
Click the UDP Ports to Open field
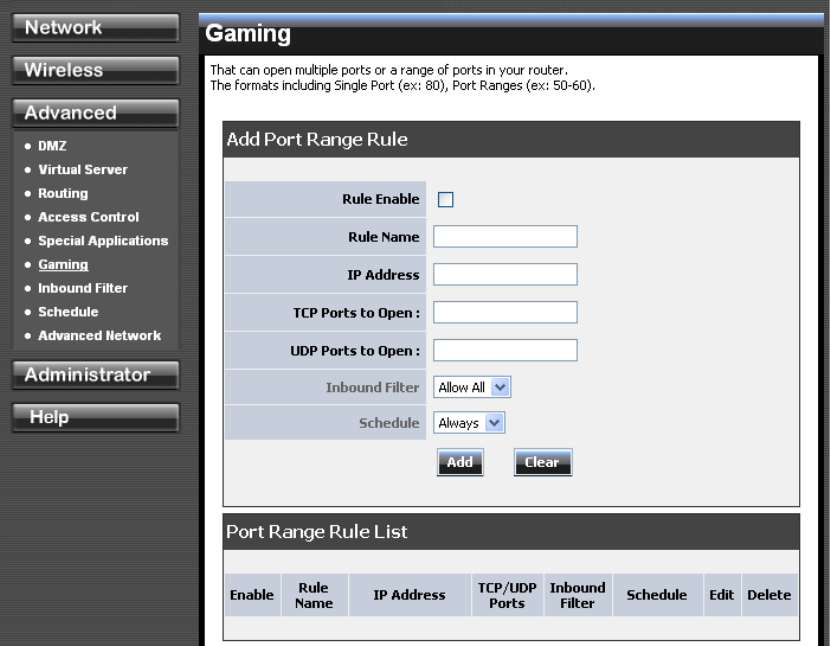coord(505,350)
